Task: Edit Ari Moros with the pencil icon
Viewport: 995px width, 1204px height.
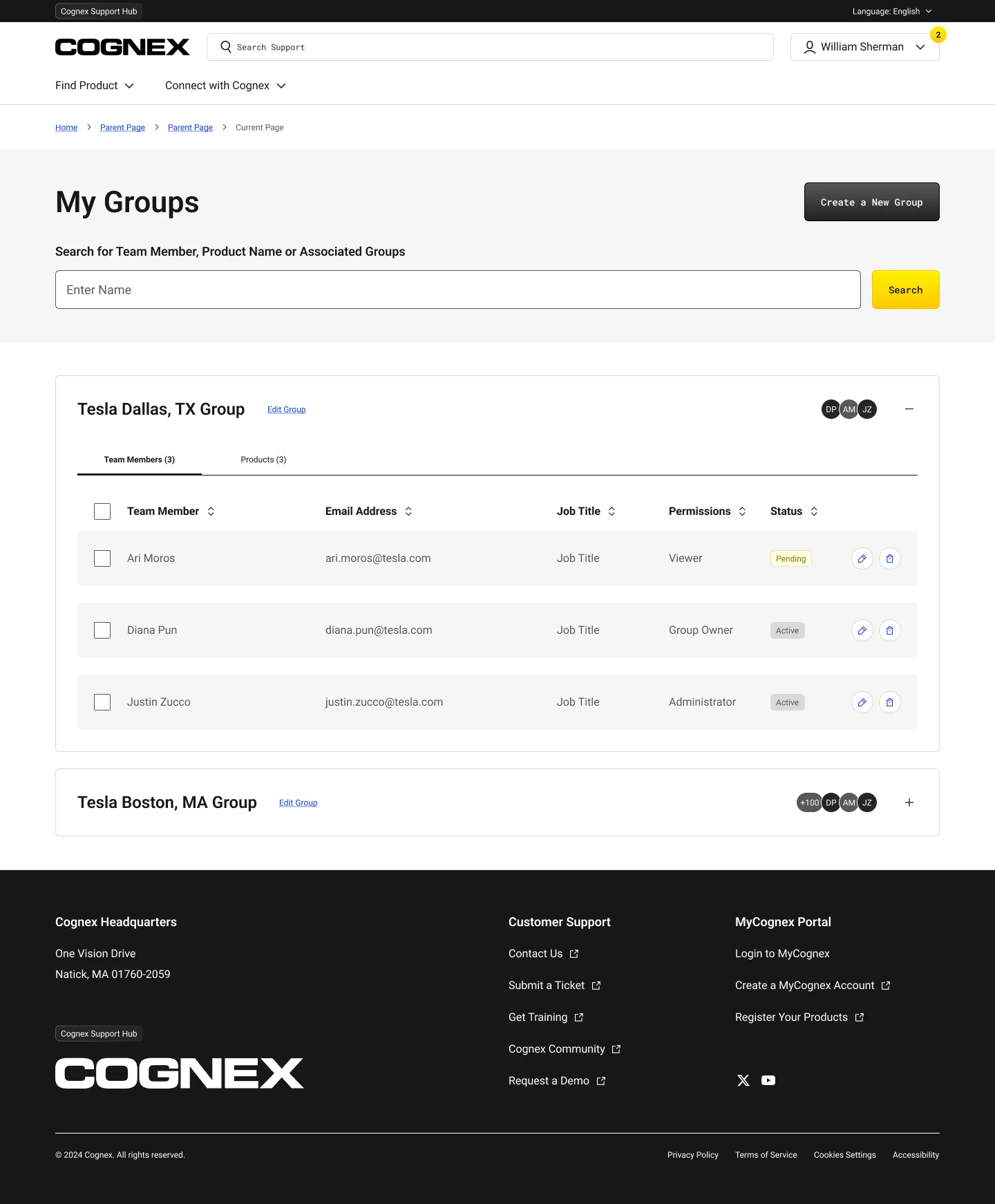Action: click(x=862, y=558)
